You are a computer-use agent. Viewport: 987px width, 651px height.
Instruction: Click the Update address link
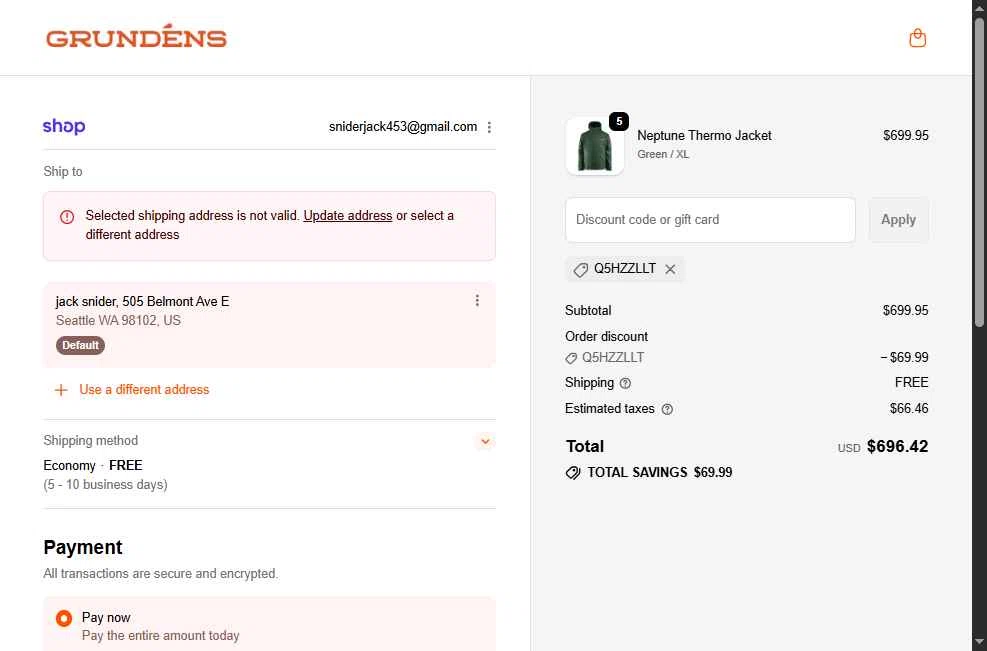(x=347, y=215)
